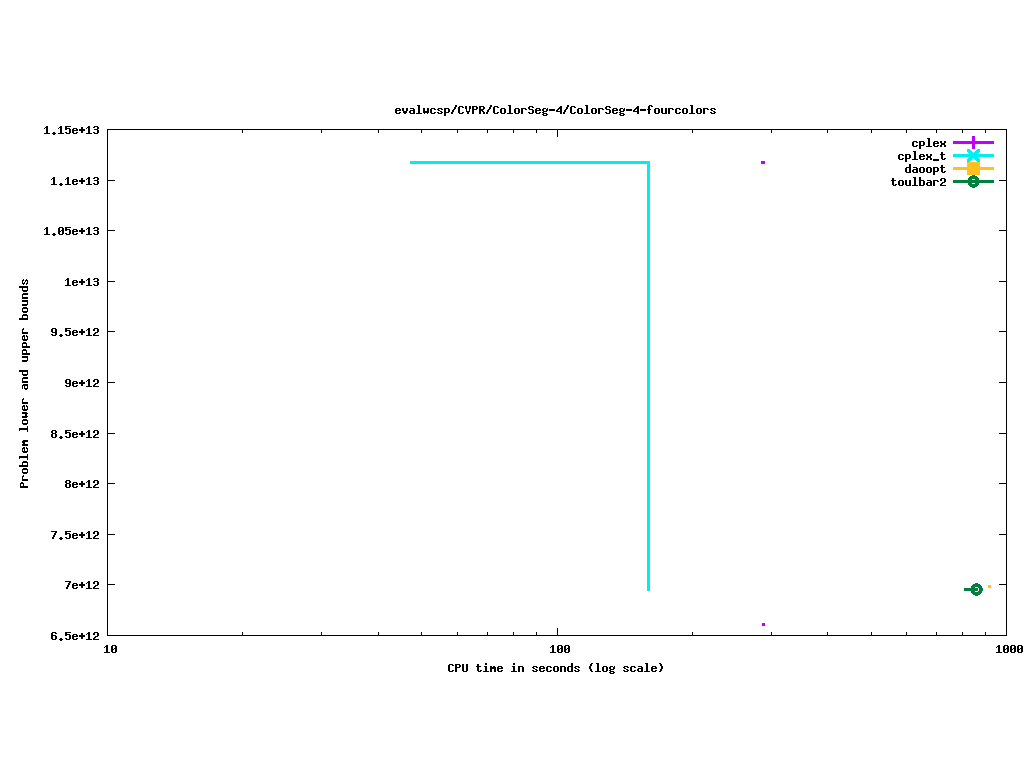The width and height of the screenshot is (1024, 768).
Task: Click the cyan vertical cplex_t line segment
Action: point(648,380)
